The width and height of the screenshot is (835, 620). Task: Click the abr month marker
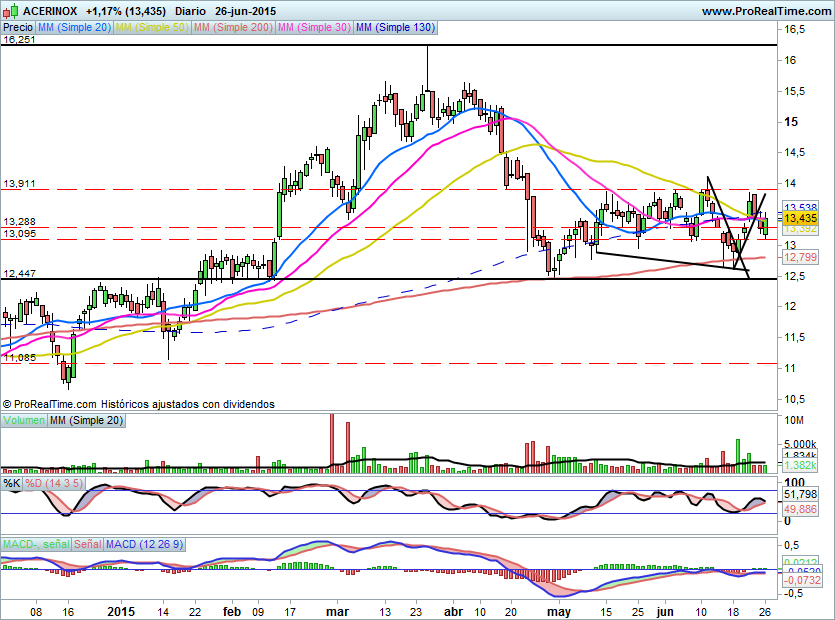point(453,611)
